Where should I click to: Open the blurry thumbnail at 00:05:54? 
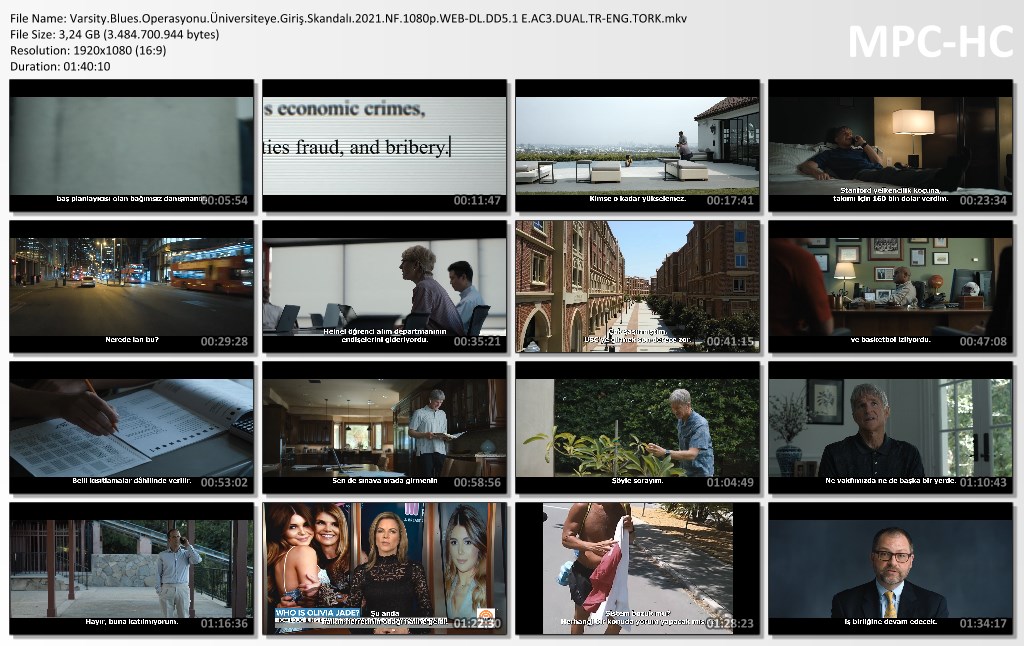click(x=132, y=146)
